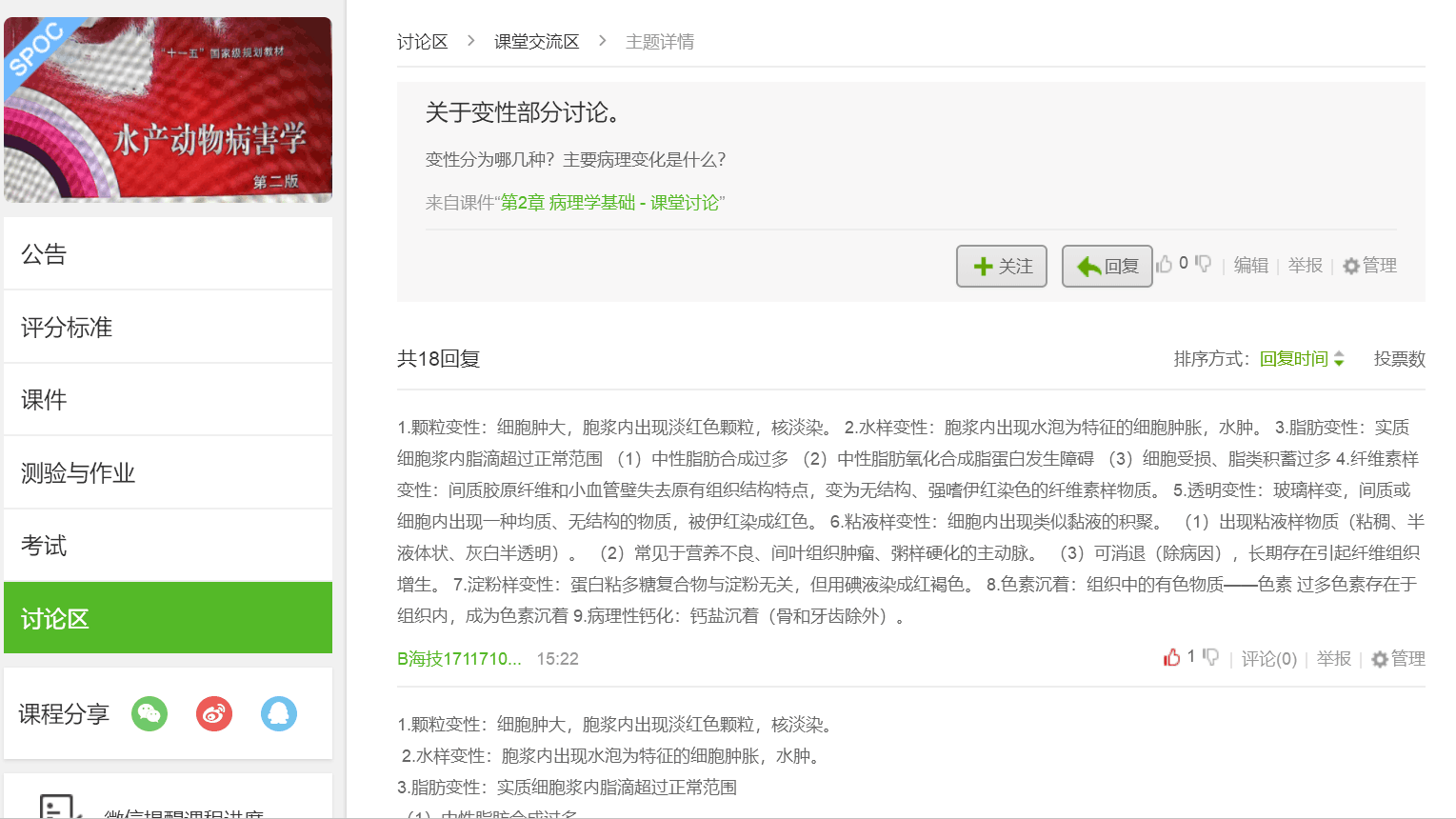Click the first reply timestamp 15:22

[x=557, y=659]
